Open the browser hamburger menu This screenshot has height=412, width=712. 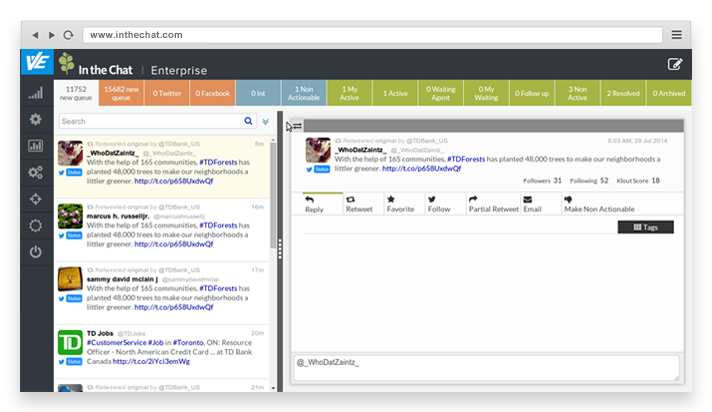click(676, 34)
